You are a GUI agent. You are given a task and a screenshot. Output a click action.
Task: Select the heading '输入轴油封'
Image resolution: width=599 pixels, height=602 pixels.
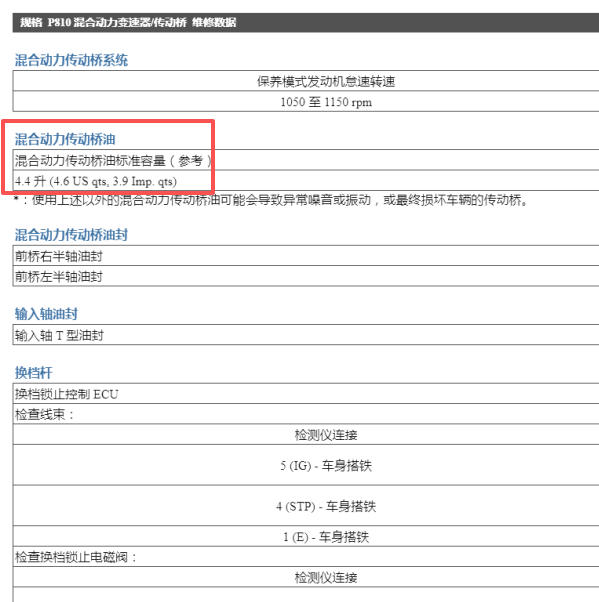46,314
